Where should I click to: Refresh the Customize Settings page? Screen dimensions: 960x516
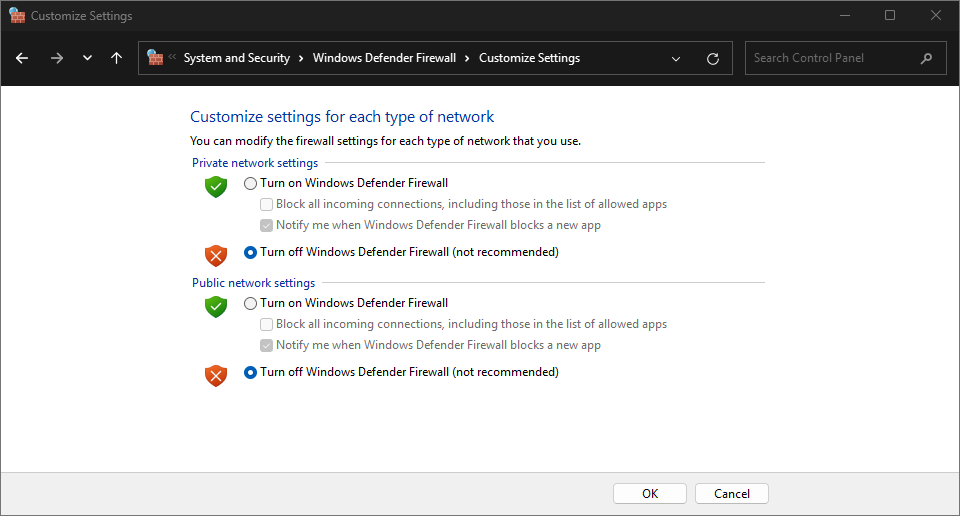tap(713, 59)
